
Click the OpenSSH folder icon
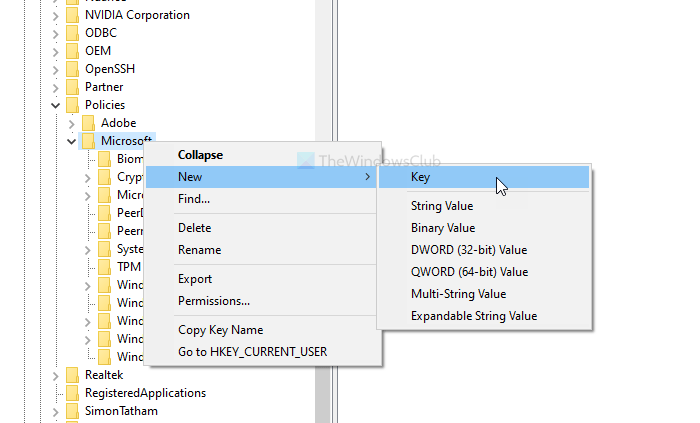(71, 69)
